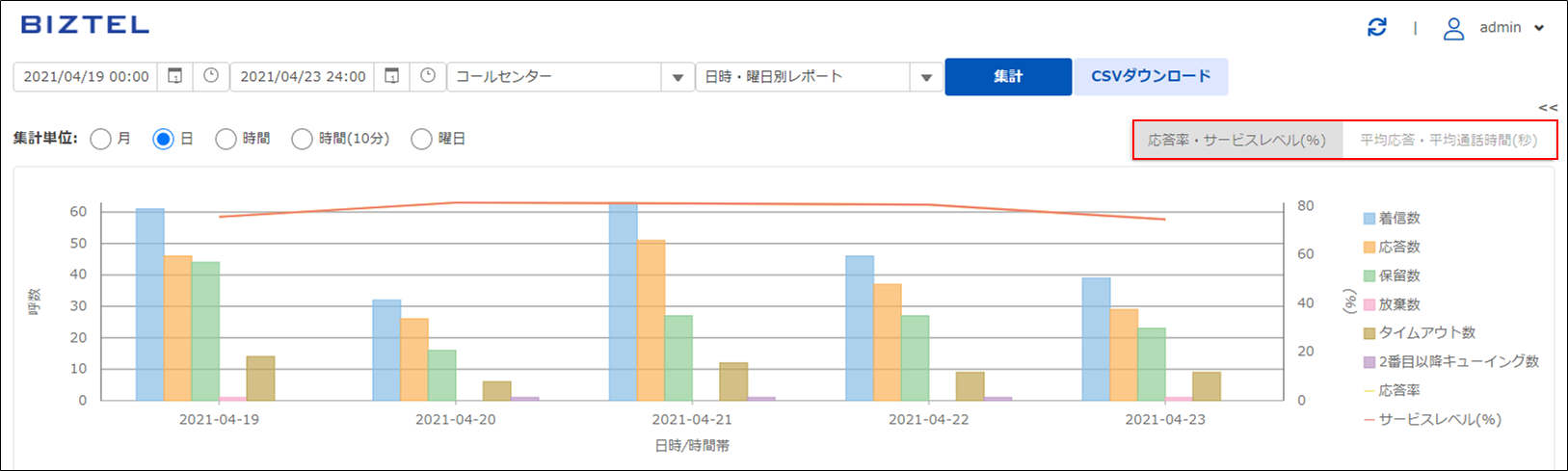Open the start date calendar picker
Screen dimensions: 1568x471
175,76
